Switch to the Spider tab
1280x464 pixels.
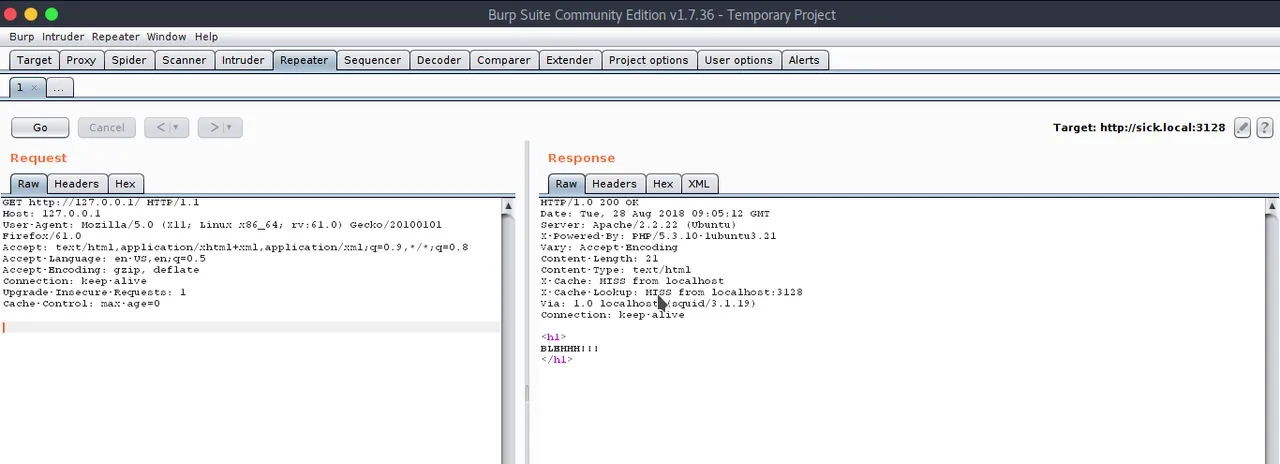pos(129,60)
